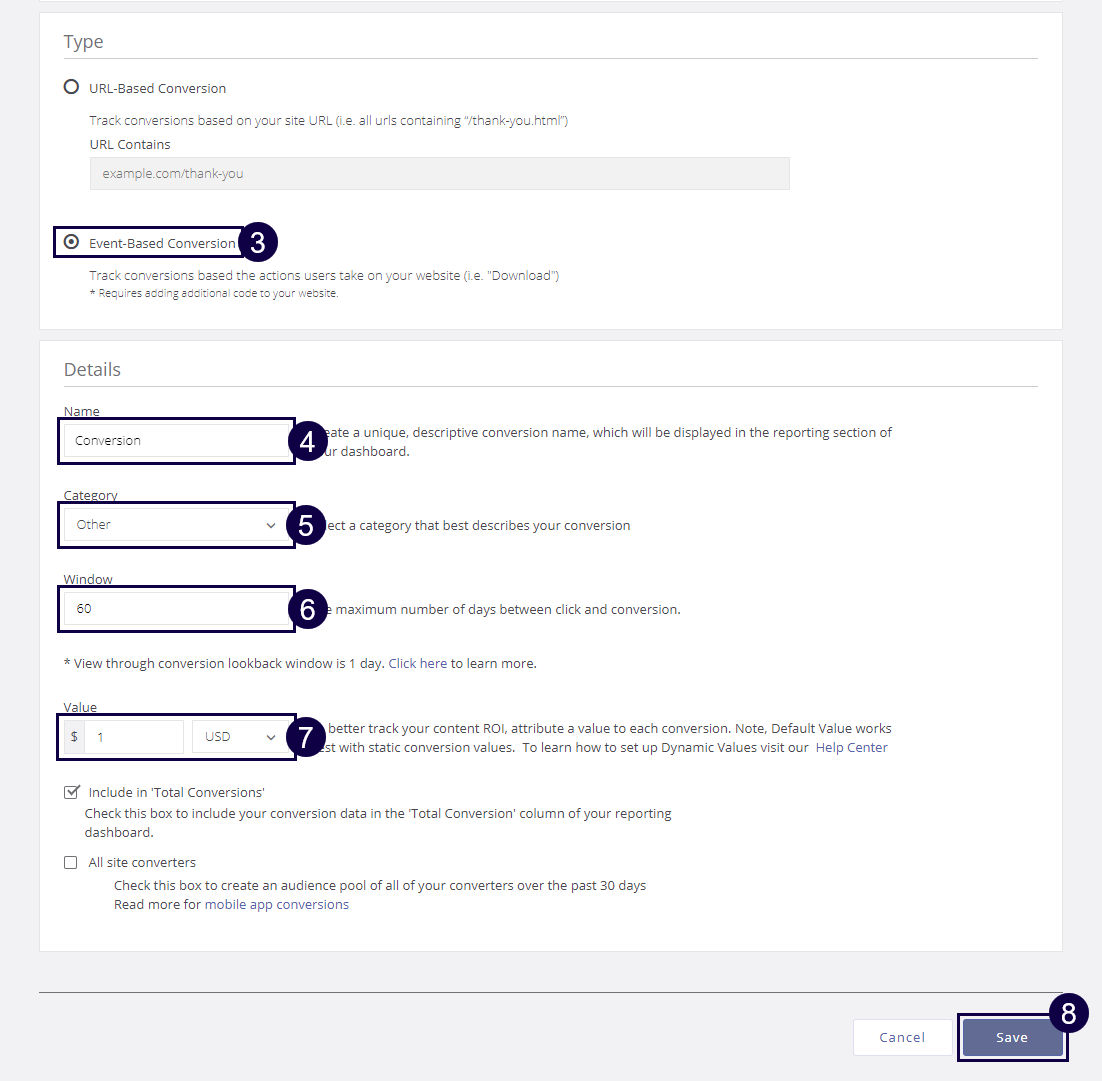The width and height of the screenshot is (1102, 1081).
Task: Click the Window days input field
Action: coord(176,609)
